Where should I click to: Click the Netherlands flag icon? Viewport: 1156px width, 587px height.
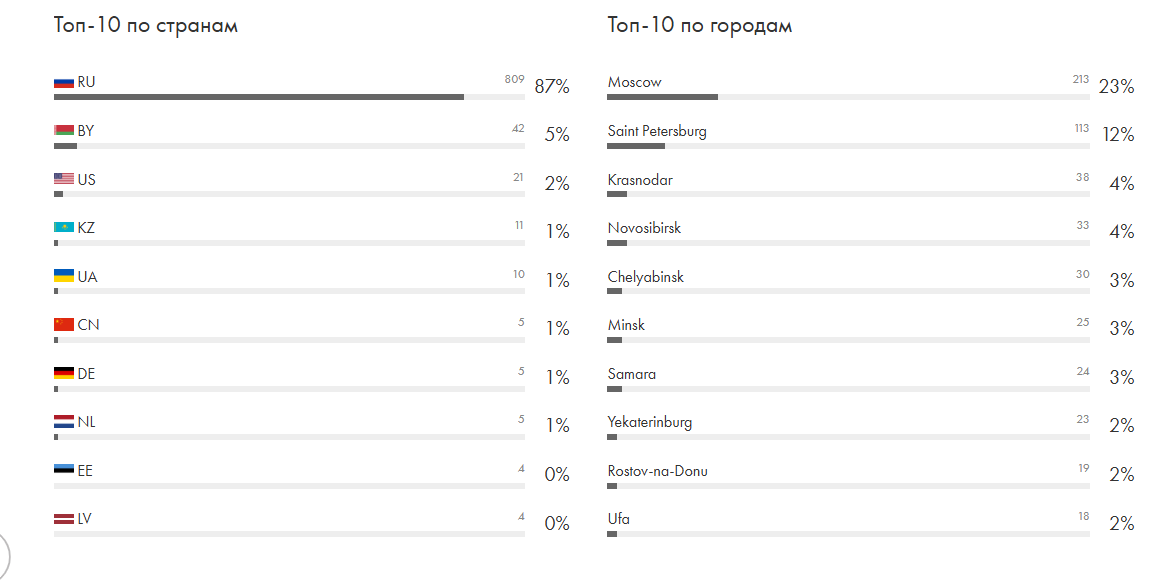[64, 422]
